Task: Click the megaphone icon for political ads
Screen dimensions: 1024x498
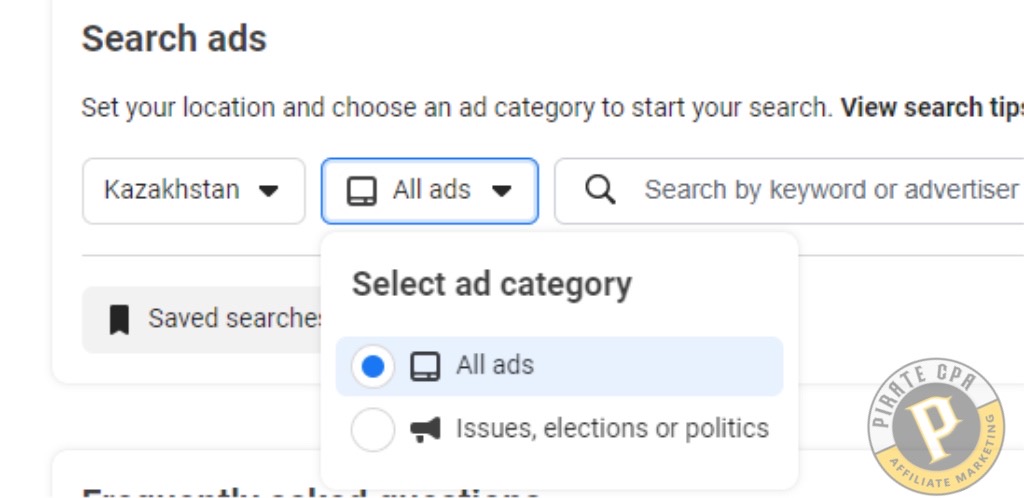Action: point(425,429)
